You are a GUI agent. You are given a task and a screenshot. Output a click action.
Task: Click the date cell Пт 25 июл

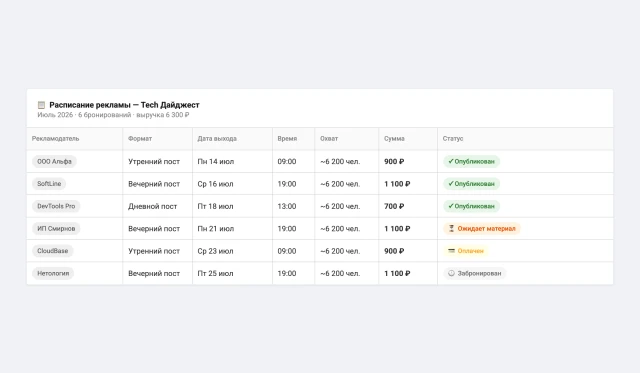[x=216, y=273]
